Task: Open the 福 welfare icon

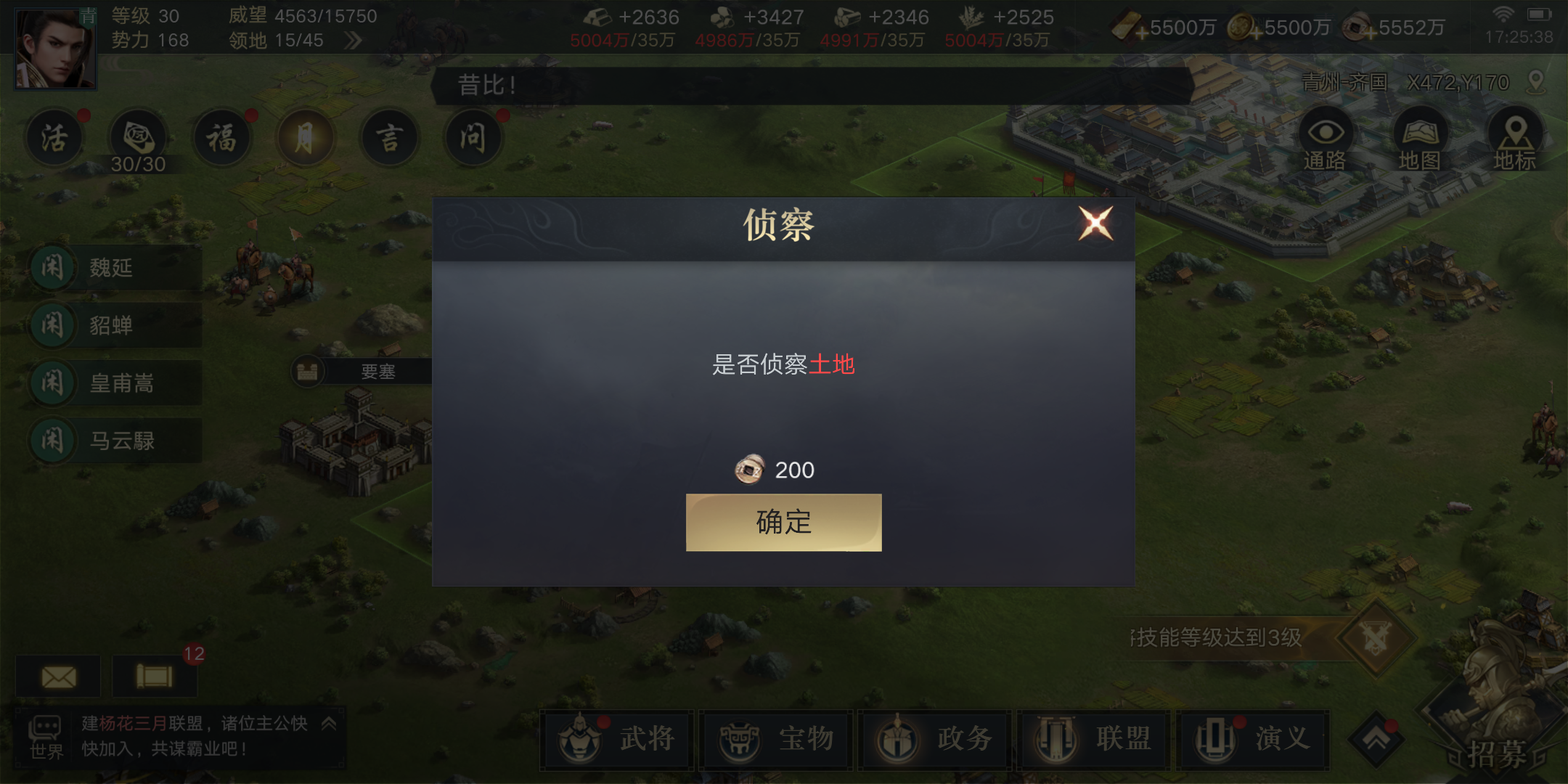Action: click(x=222, y=137)
